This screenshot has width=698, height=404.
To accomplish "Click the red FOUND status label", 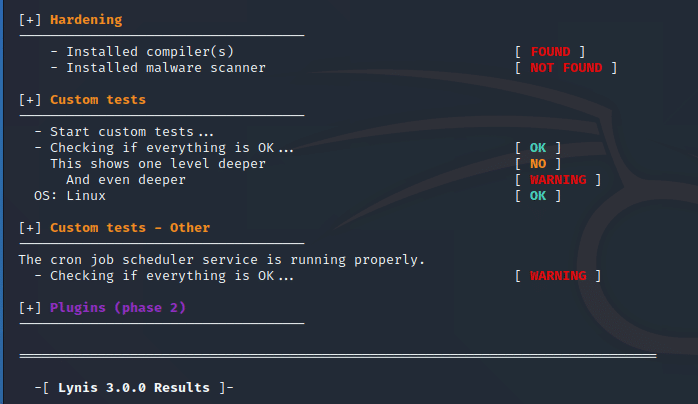I will tap(550, 51).
